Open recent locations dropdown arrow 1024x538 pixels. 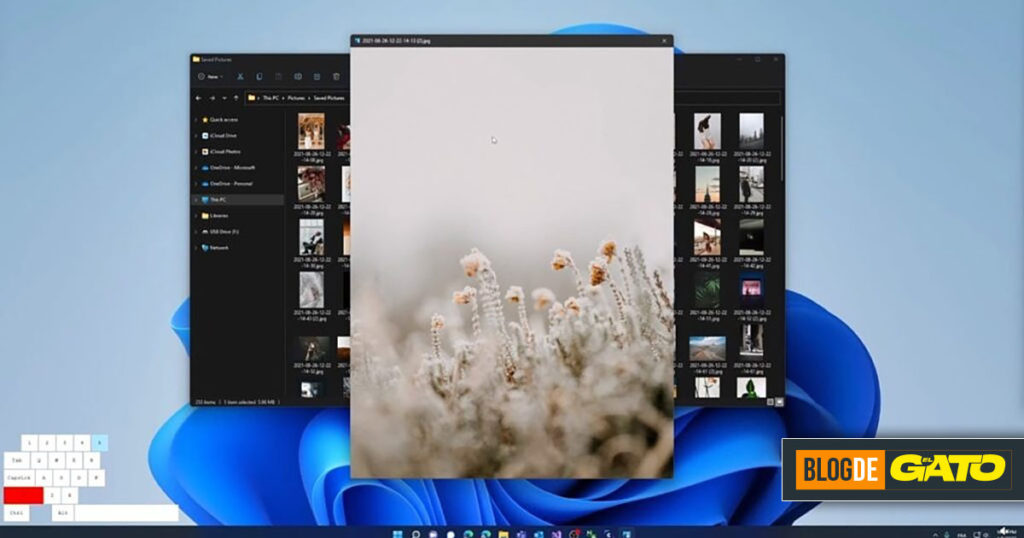click(x=224, y=98)
